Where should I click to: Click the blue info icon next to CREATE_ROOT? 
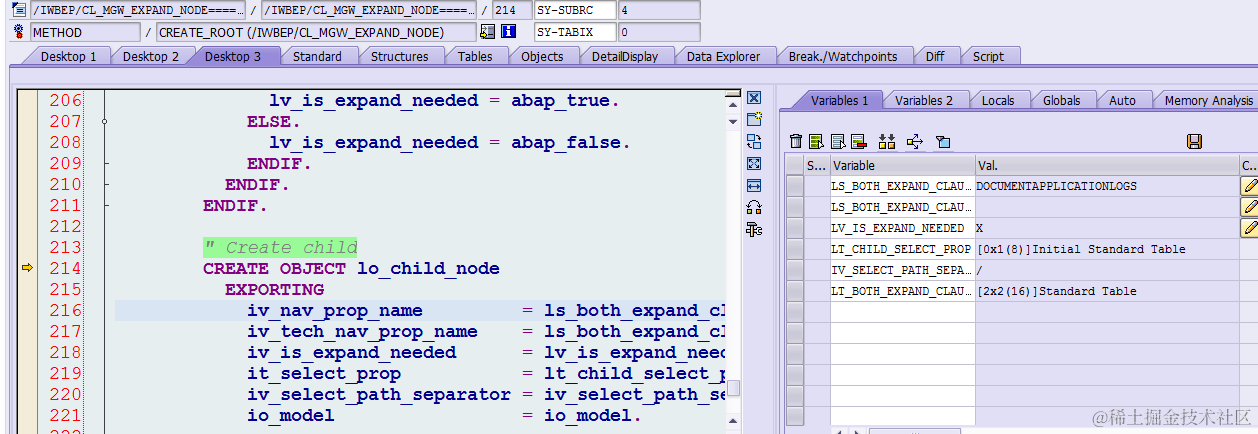click(508, 32)
